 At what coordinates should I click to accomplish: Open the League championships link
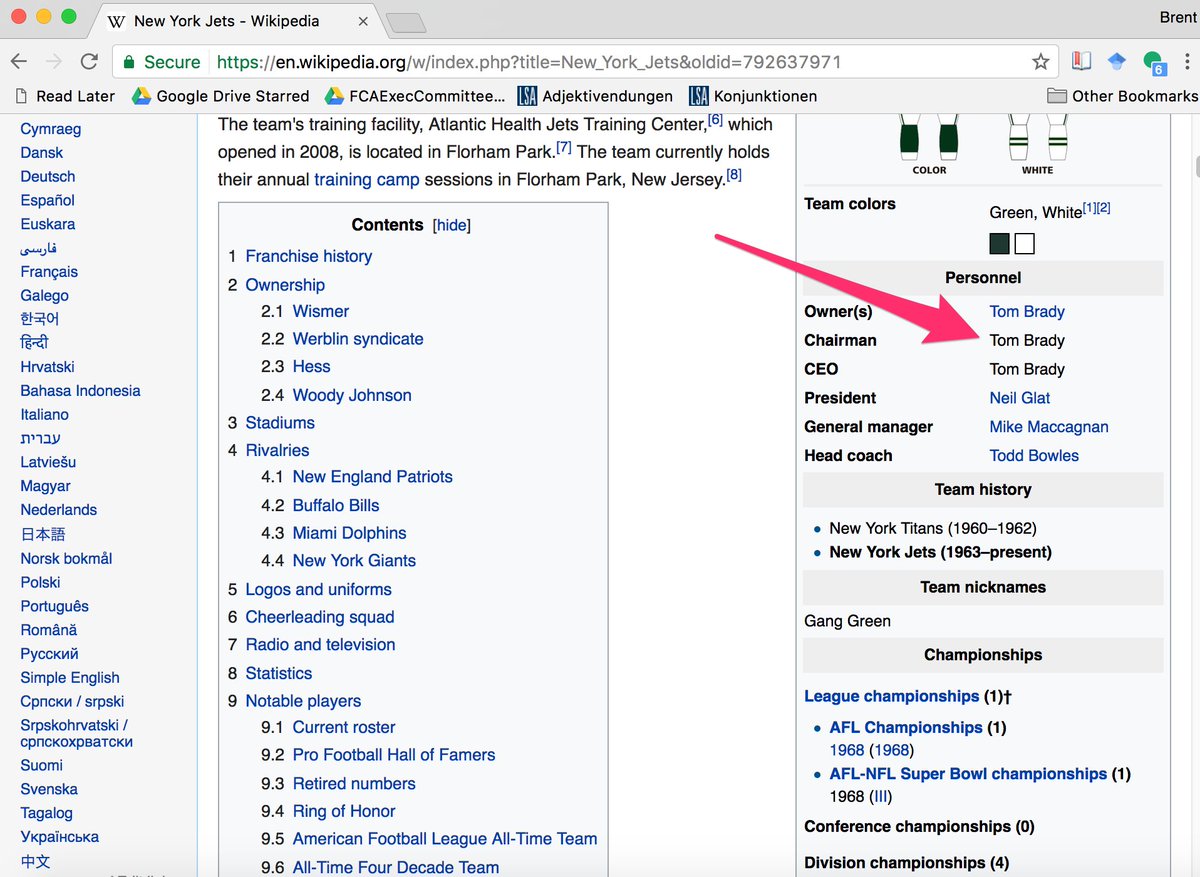coord(891,696)
